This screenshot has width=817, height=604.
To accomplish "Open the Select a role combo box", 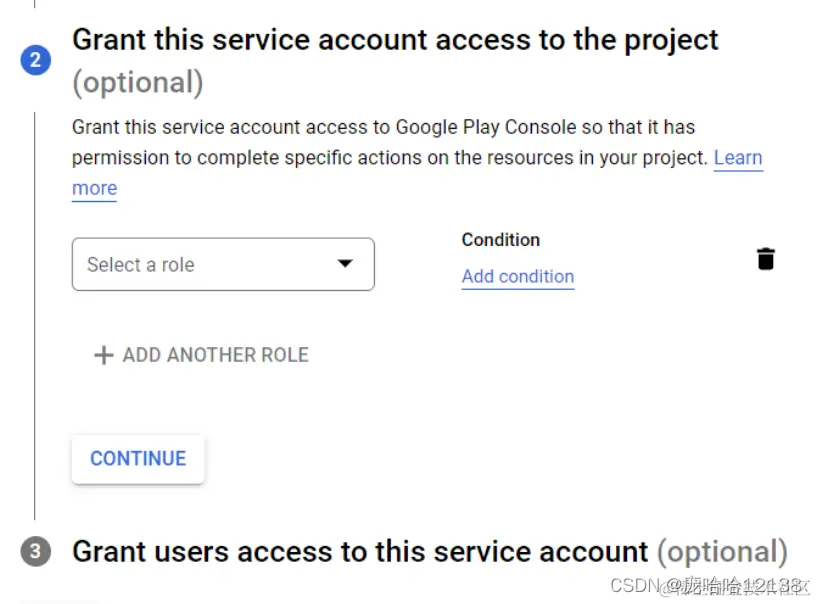I will coord(223,264).
